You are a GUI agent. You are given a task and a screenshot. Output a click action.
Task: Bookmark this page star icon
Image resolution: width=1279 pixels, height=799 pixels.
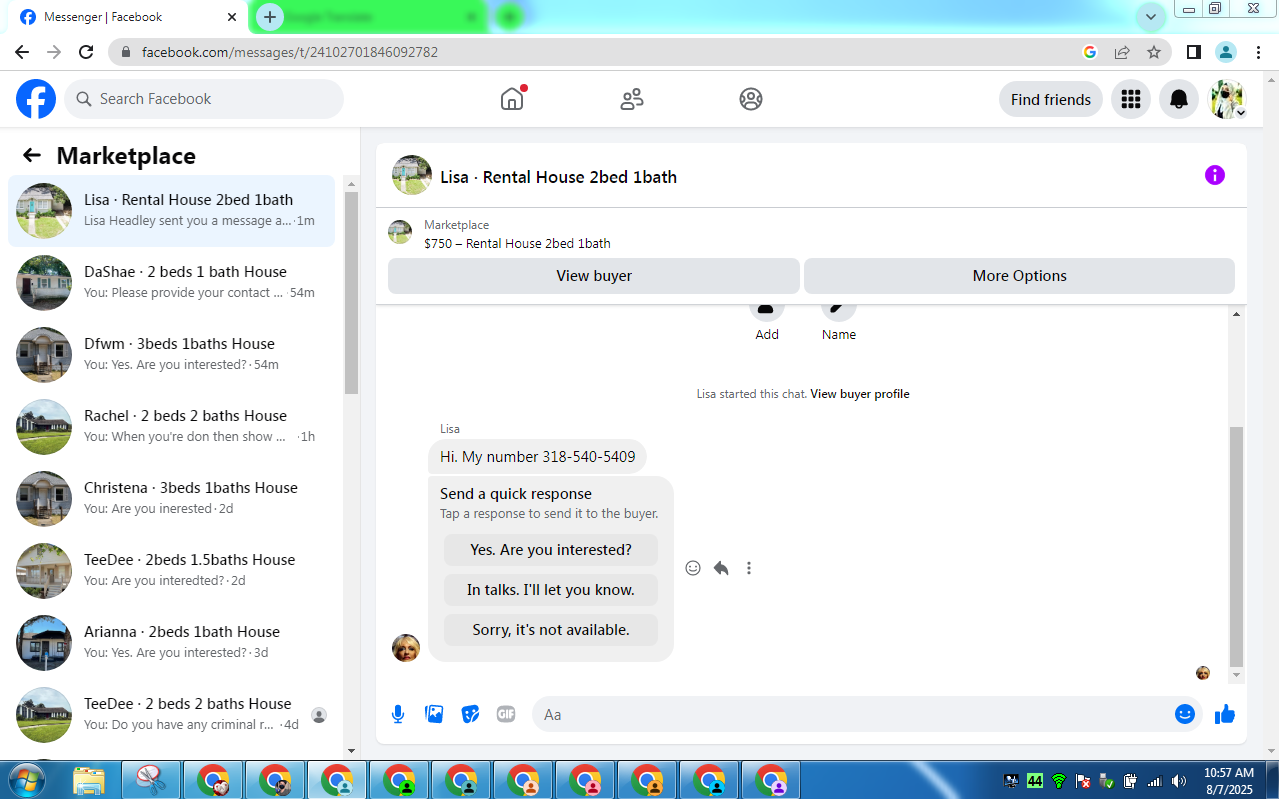point(1154,52)
